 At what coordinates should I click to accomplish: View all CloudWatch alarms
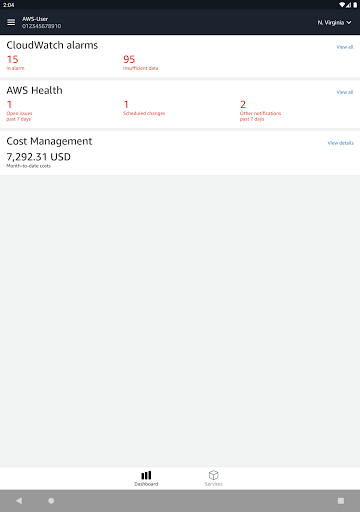click(345, 47)
